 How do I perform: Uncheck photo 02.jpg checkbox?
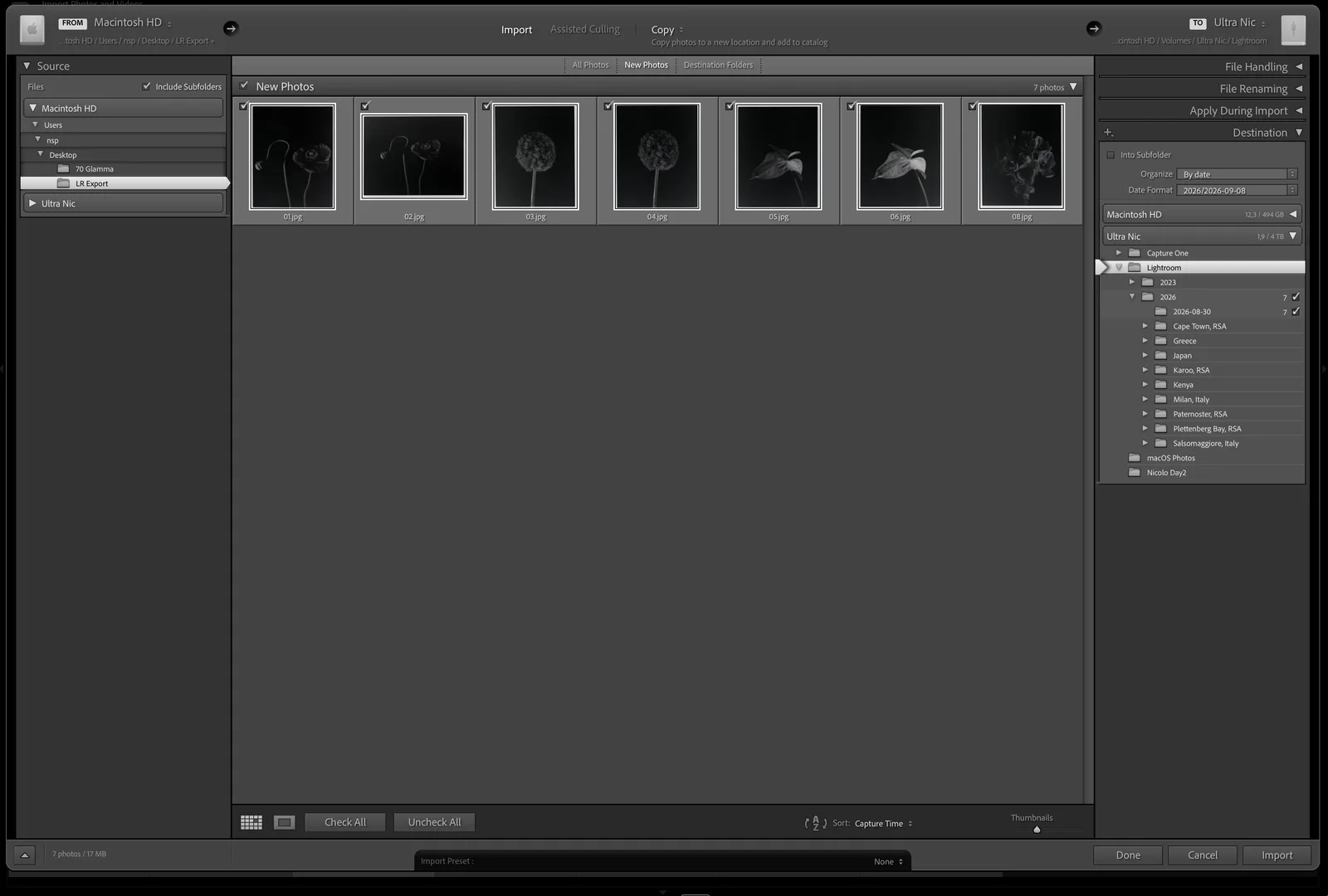[x=365, y=106]
